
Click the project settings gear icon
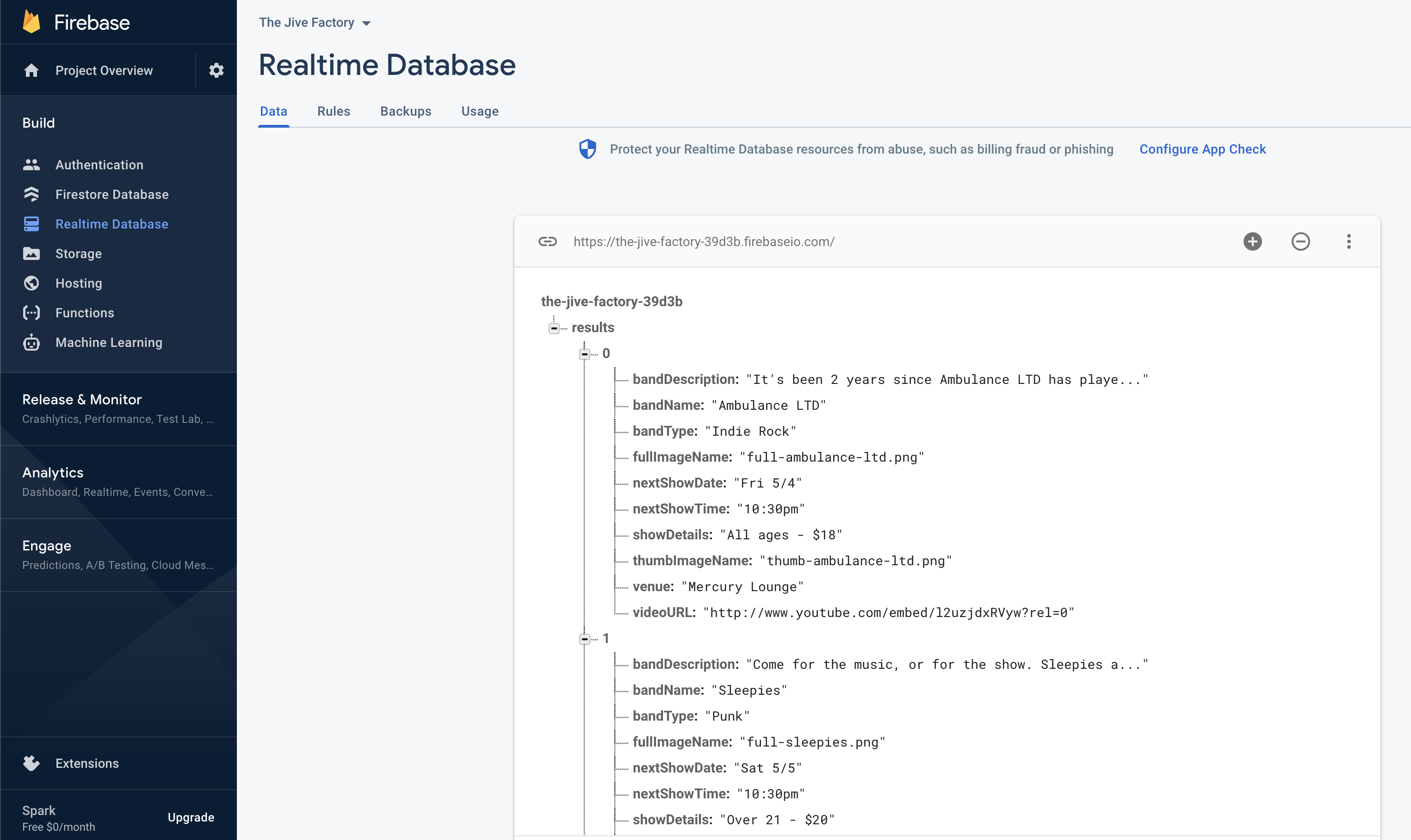216,70
